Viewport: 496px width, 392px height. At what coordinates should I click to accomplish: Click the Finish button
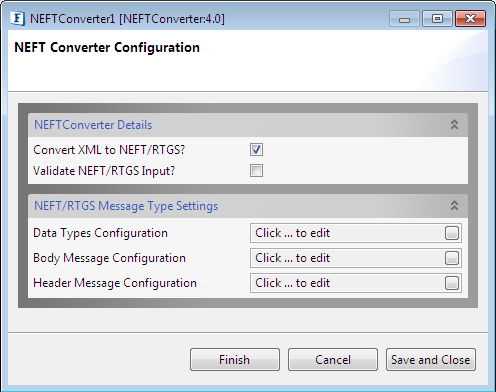coord(235,360)
